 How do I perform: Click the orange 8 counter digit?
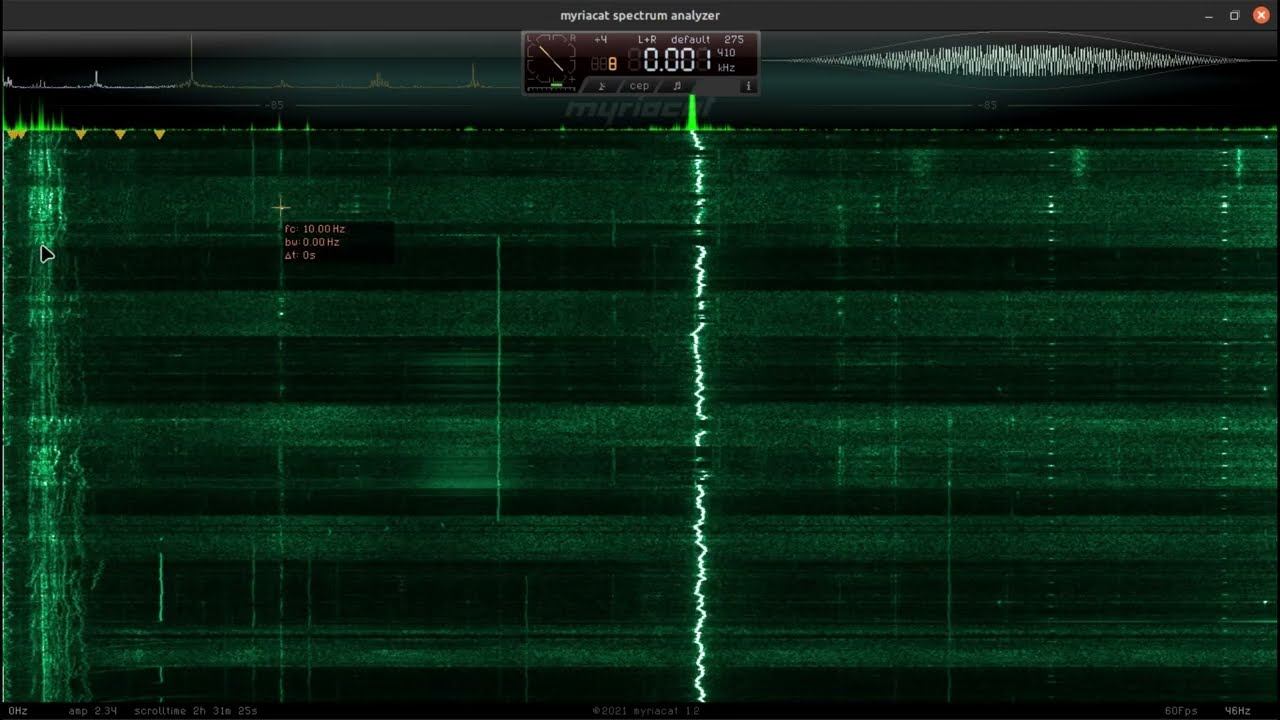612,64
